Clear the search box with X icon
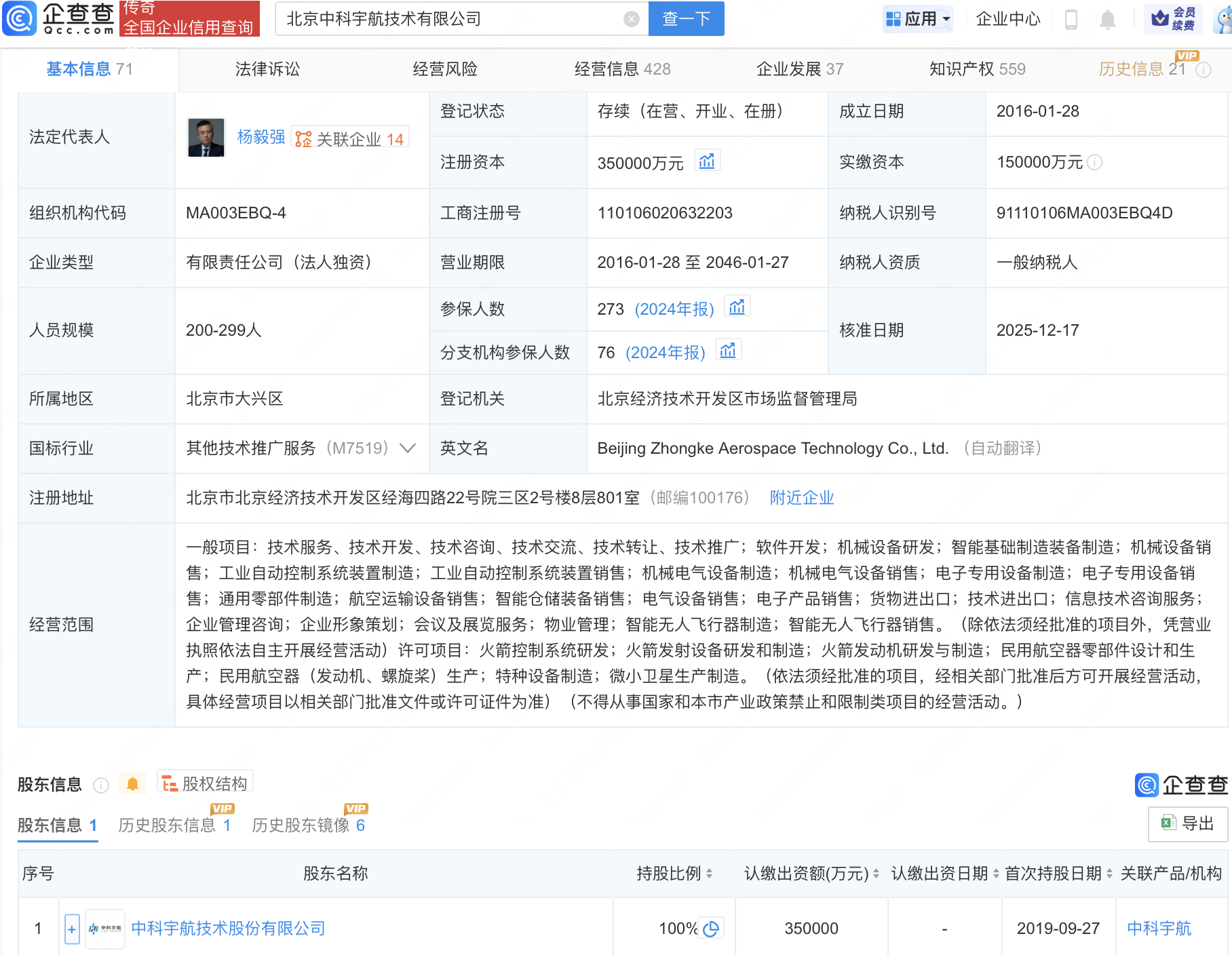The width and height of the screenshot is (1232, 955). click(x=631, y=19)
